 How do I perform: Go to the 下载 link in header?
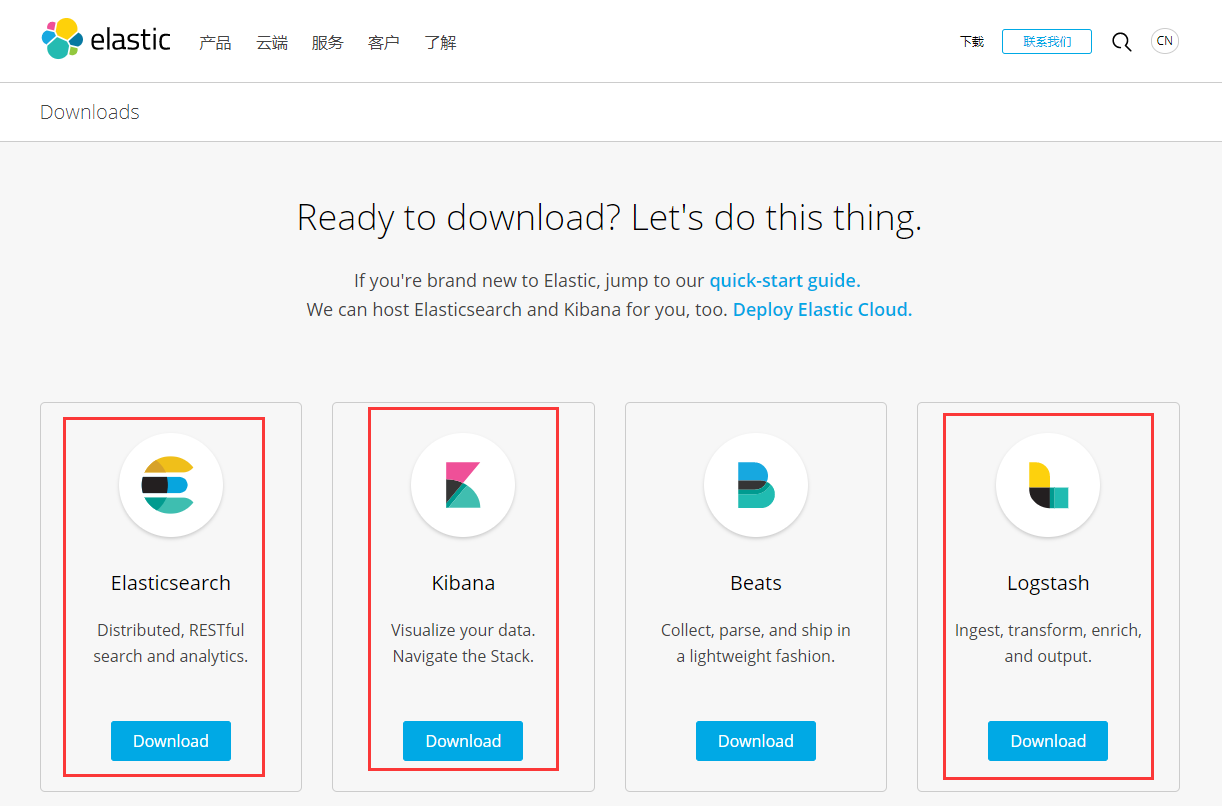point(972,42)
